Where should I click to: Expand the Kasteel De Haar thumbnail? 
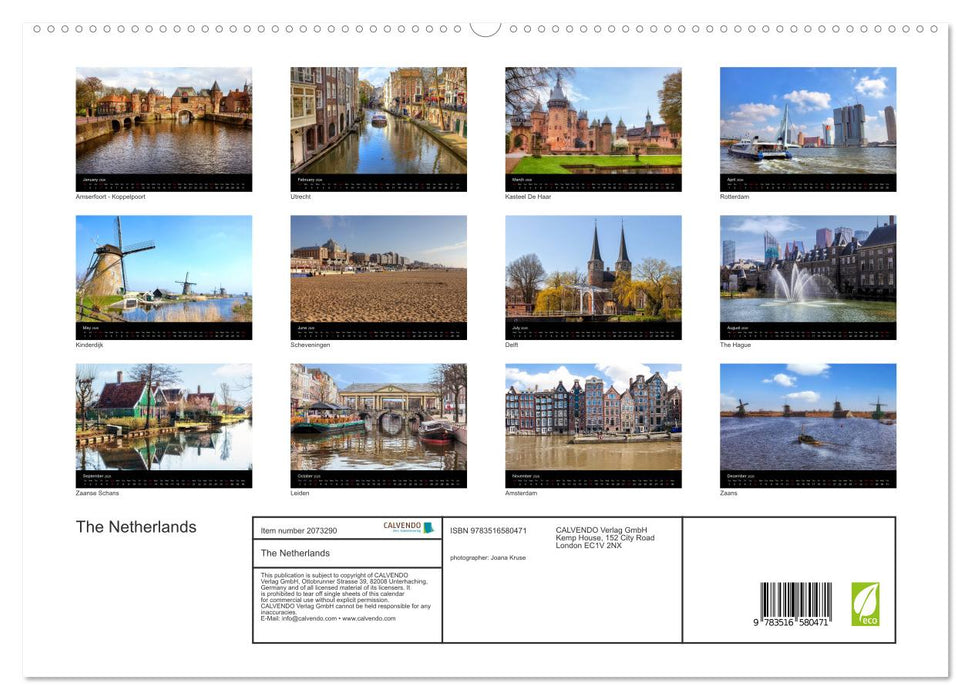[593, 127]
